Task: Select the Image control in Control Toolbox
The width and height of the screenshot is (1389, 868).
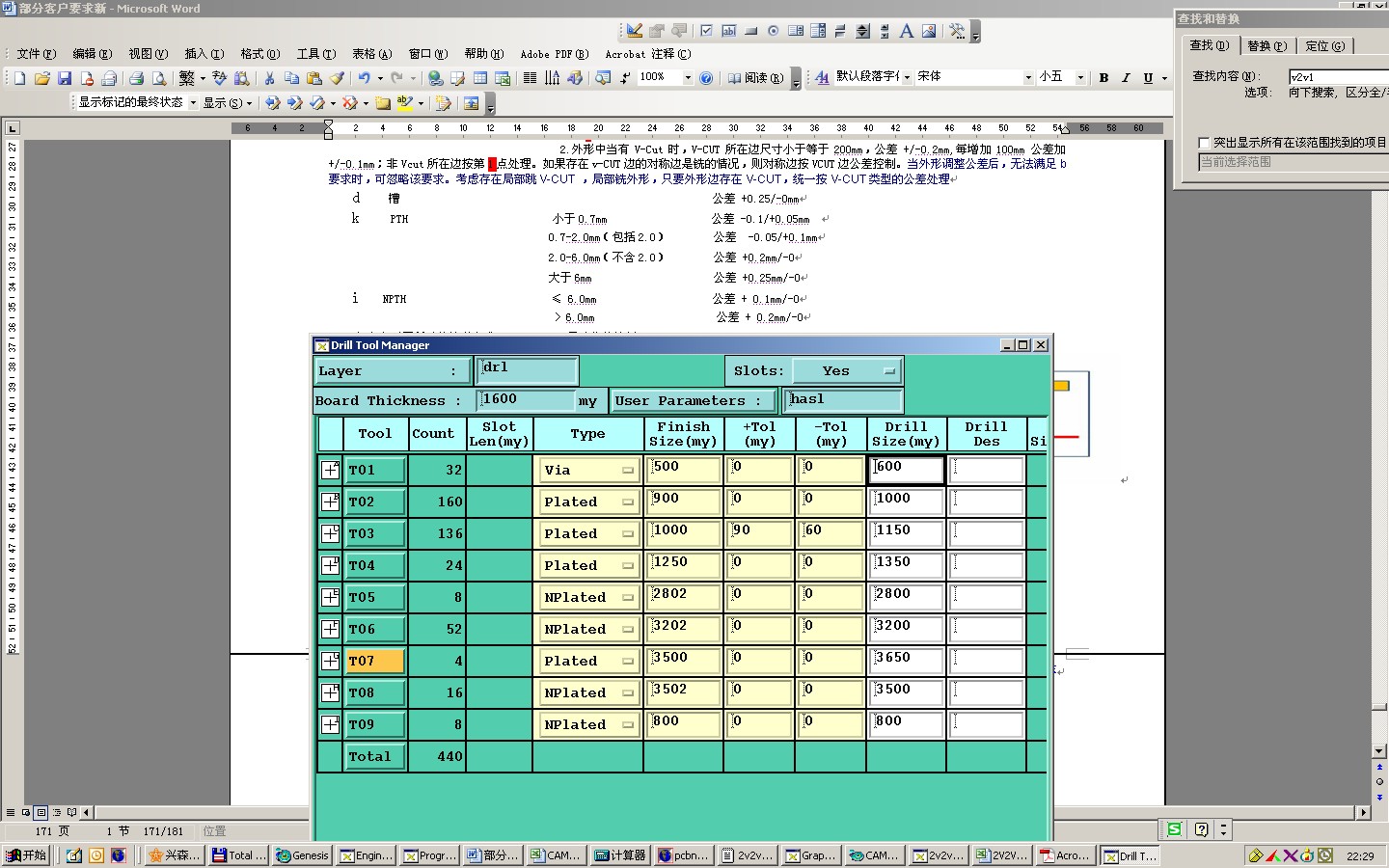Action: [x=928, y=31]
